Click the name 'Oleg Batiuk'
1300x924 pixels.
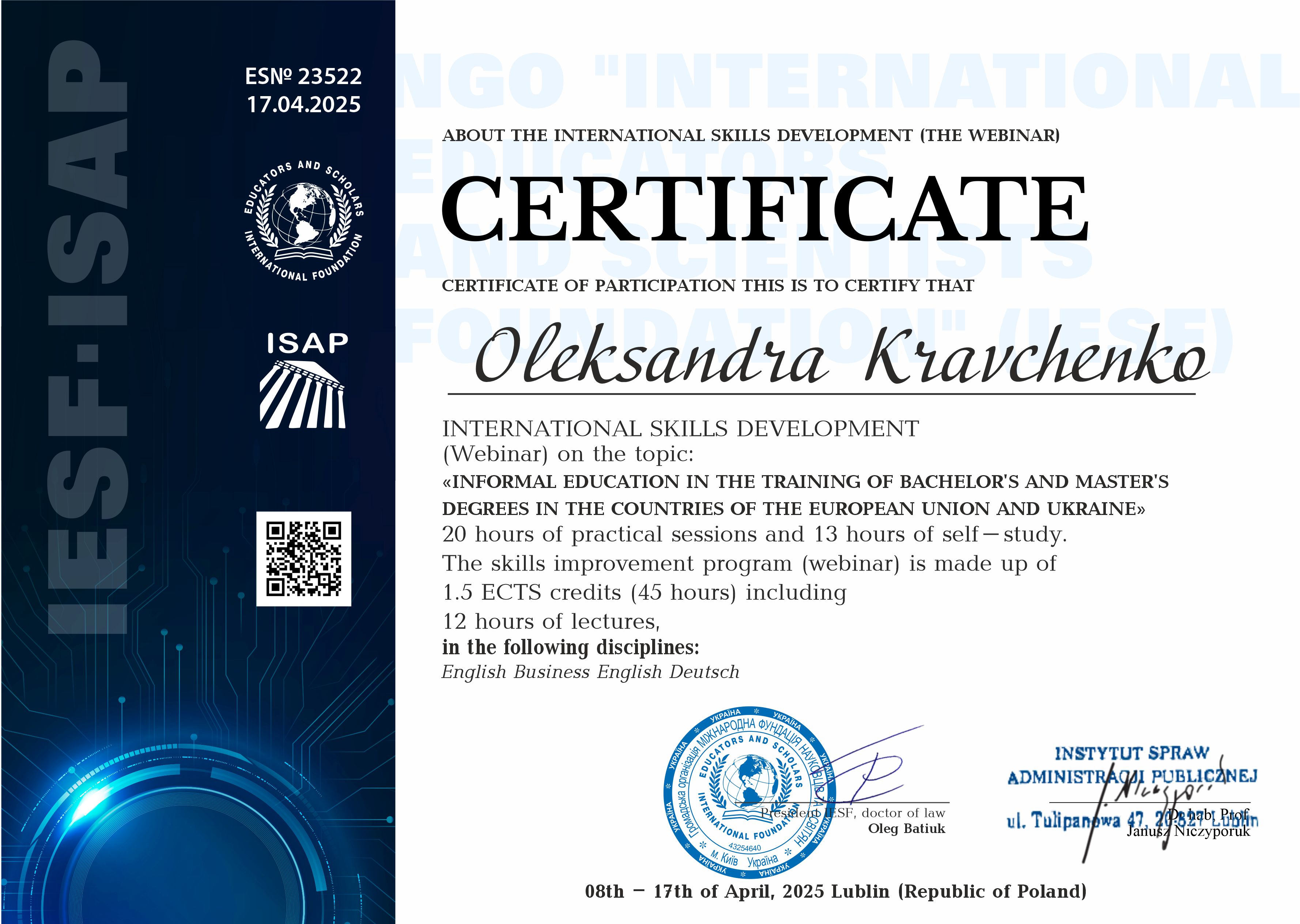[906, 828]
